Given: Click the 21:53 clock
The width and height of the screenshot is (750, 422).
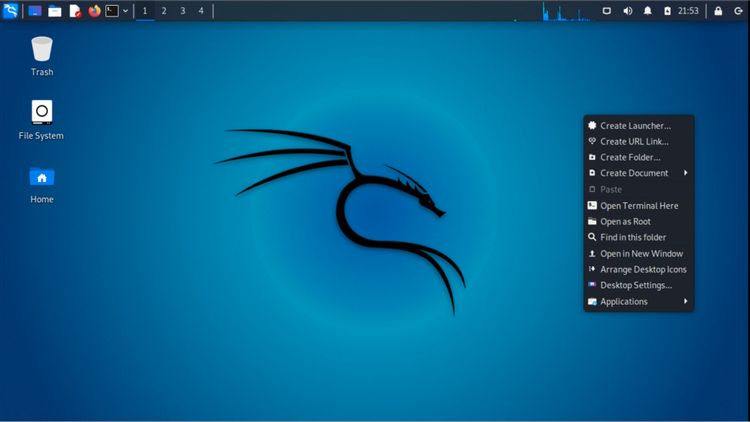Looking at the screenshot, I should [688, 11].
